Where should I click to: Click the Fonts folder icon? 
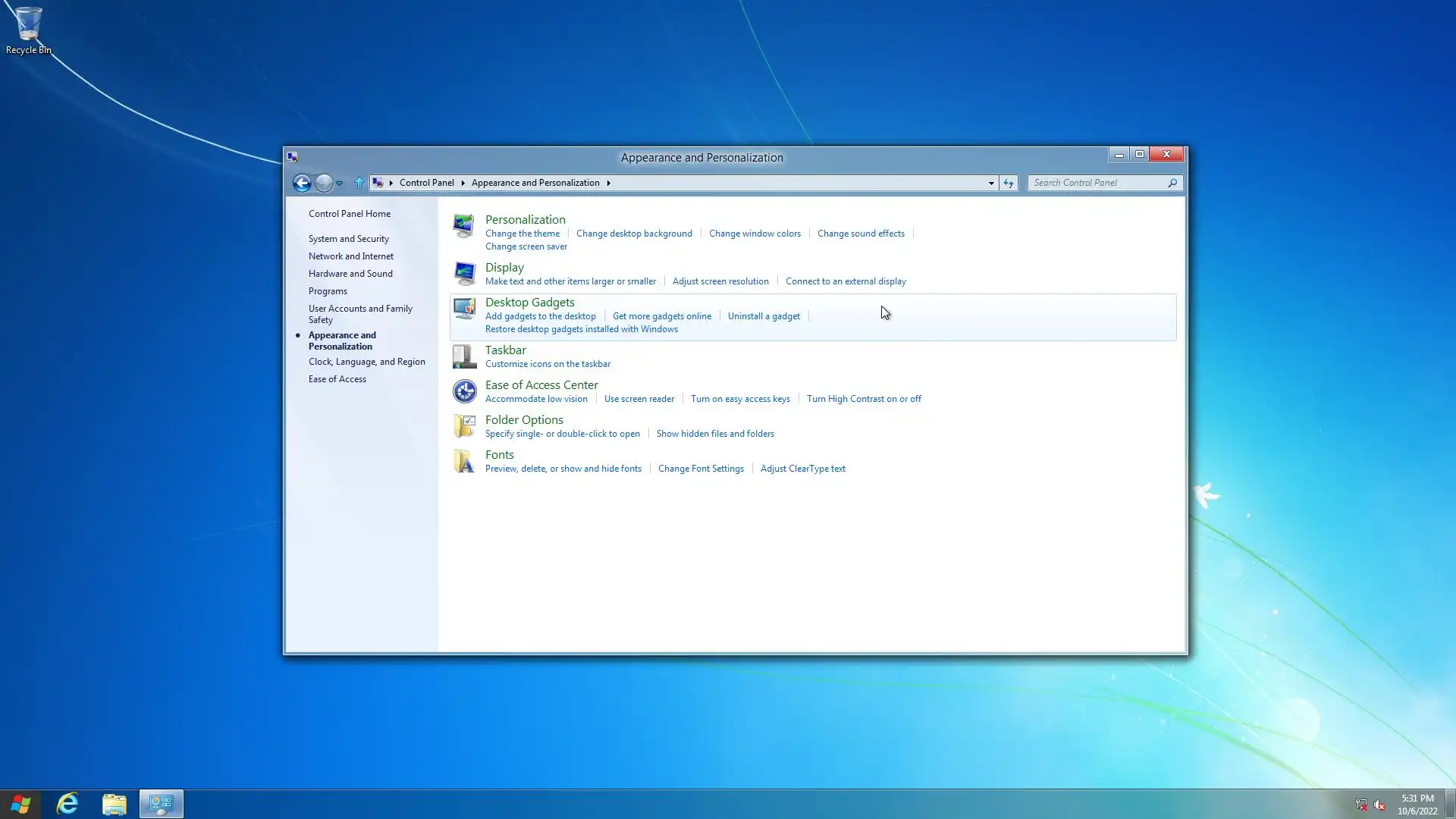click(464, 460)
